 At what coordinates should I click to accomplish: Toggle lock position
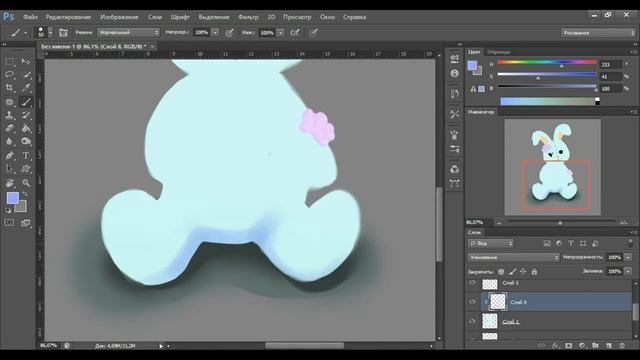pos(523,271)
